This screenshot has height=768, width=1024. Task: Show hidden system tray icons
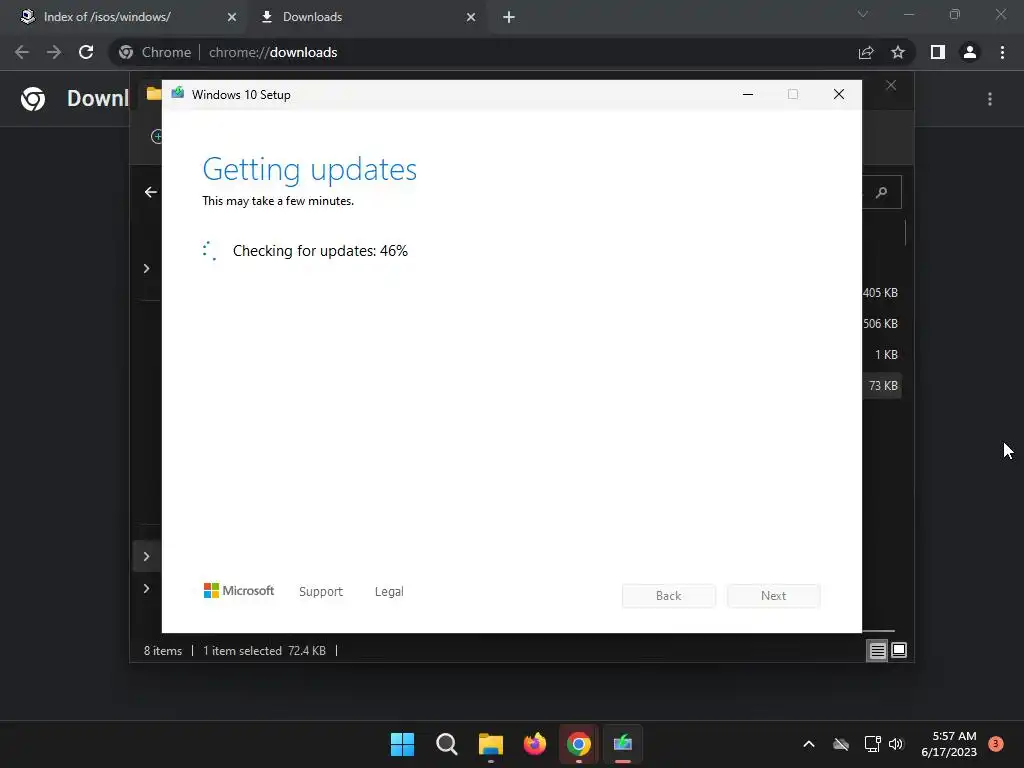(808, 744)
